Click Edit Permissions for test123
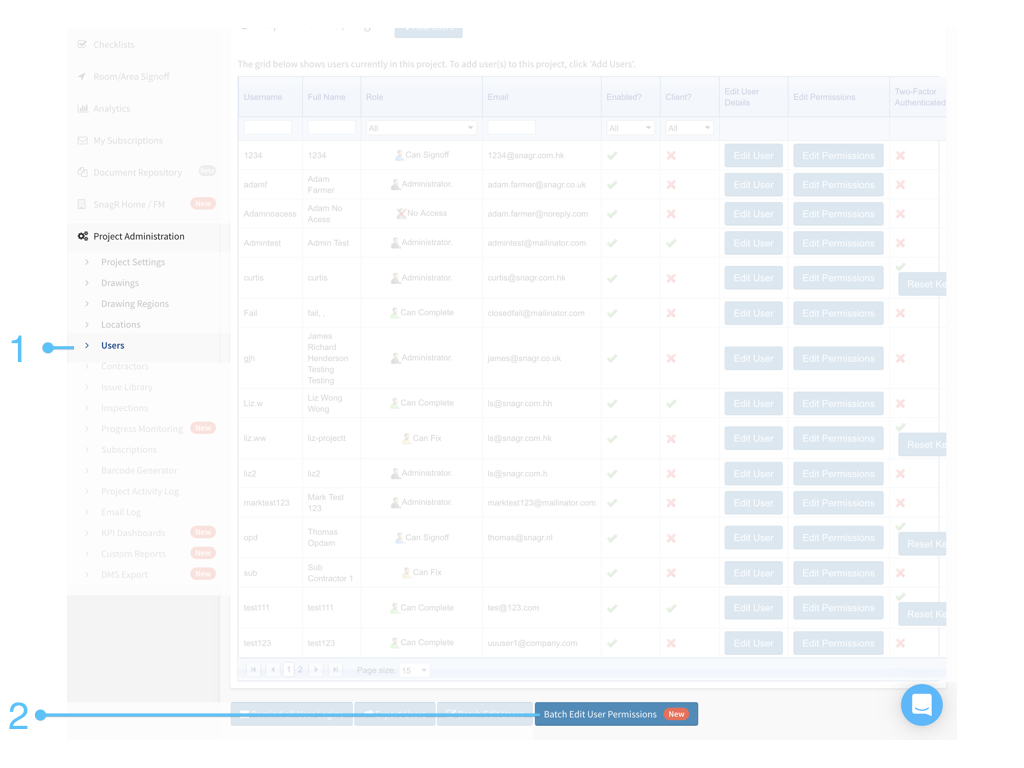Screen dimensions: 1024x768 (838, 643)
